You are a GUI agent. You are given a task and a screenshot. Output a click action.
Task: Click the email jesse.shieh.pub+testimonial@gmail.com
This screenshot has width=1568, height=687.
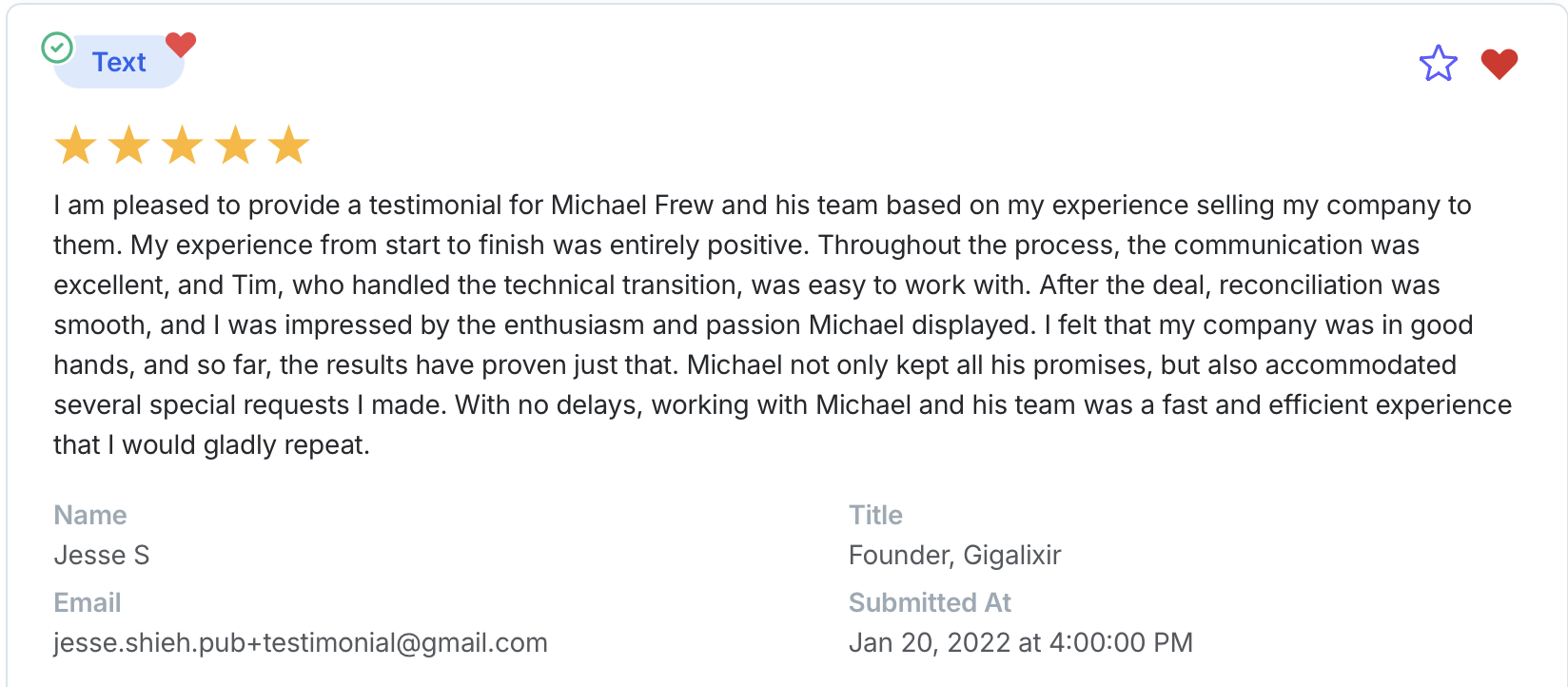tap(301, 642)
